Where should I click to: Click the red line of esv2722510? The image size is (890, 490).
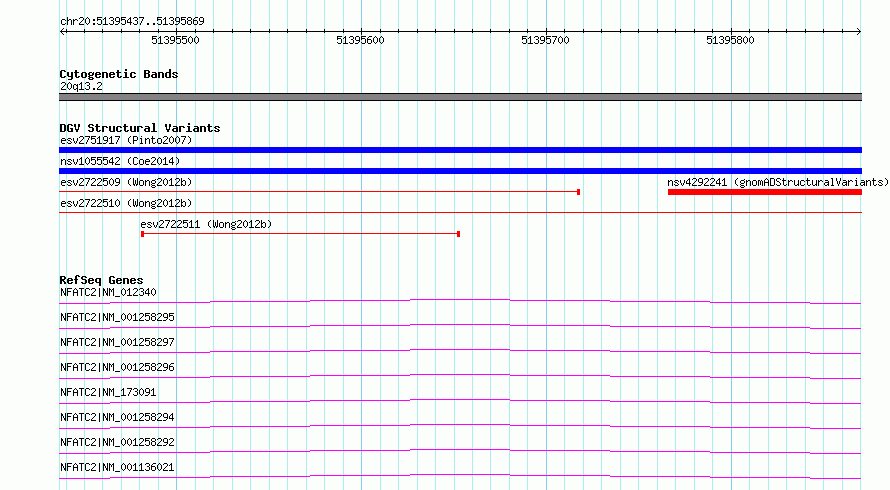(460, 212)
